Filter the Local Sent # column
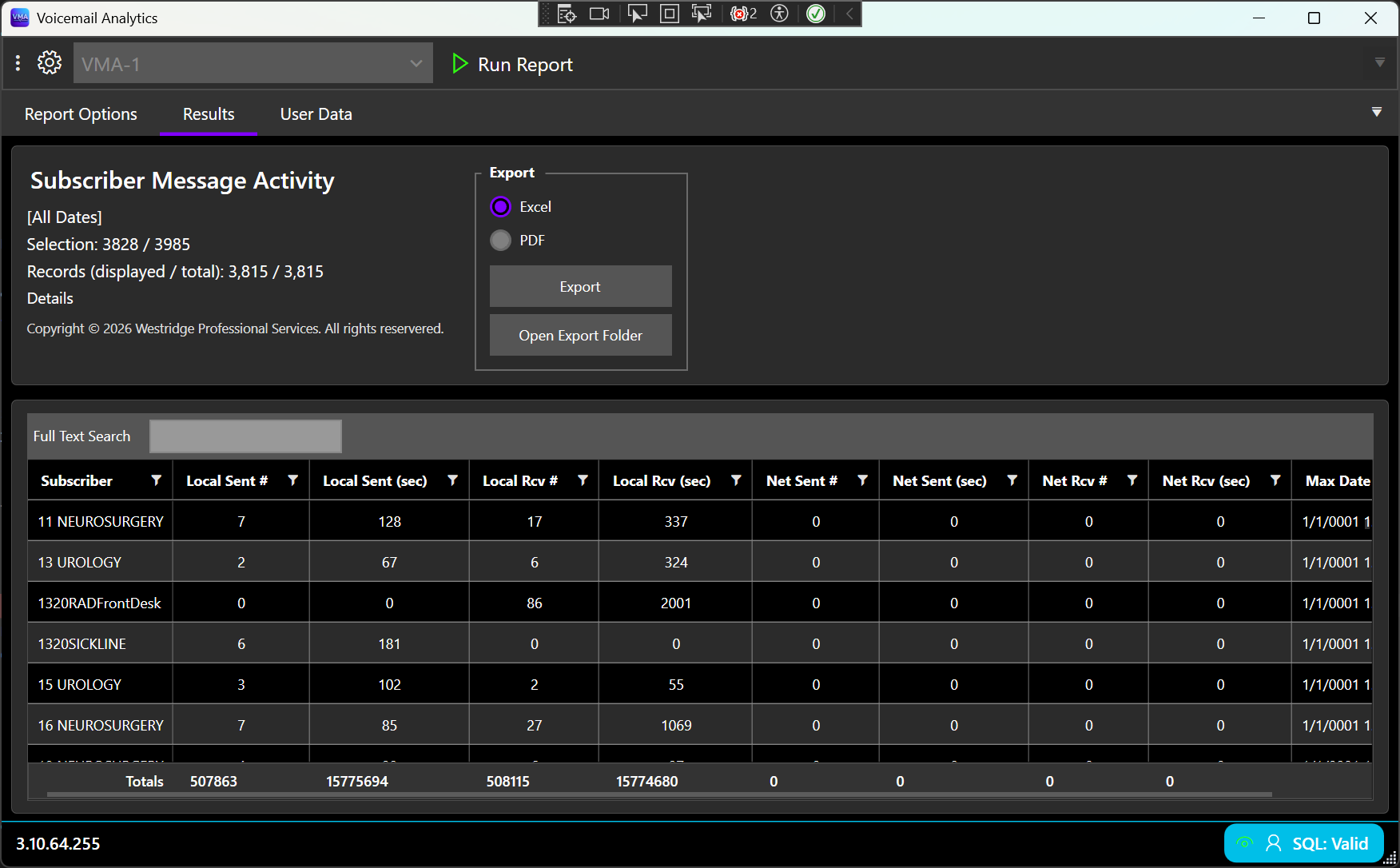The width and height of the screenshot is (1400, 868). (293, 480)
